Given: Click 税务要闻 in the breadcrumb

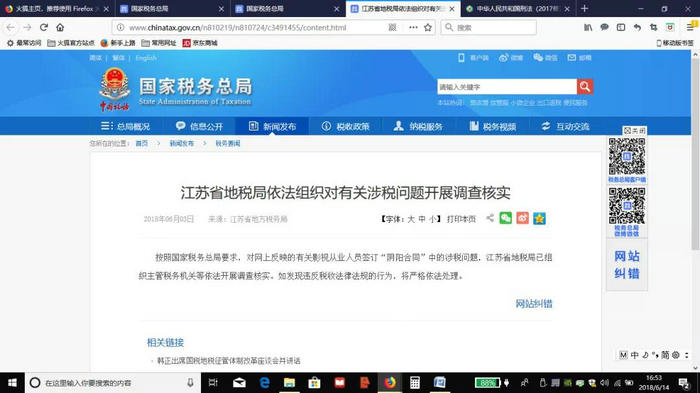Looking at the screenshot, I should 228,143.
